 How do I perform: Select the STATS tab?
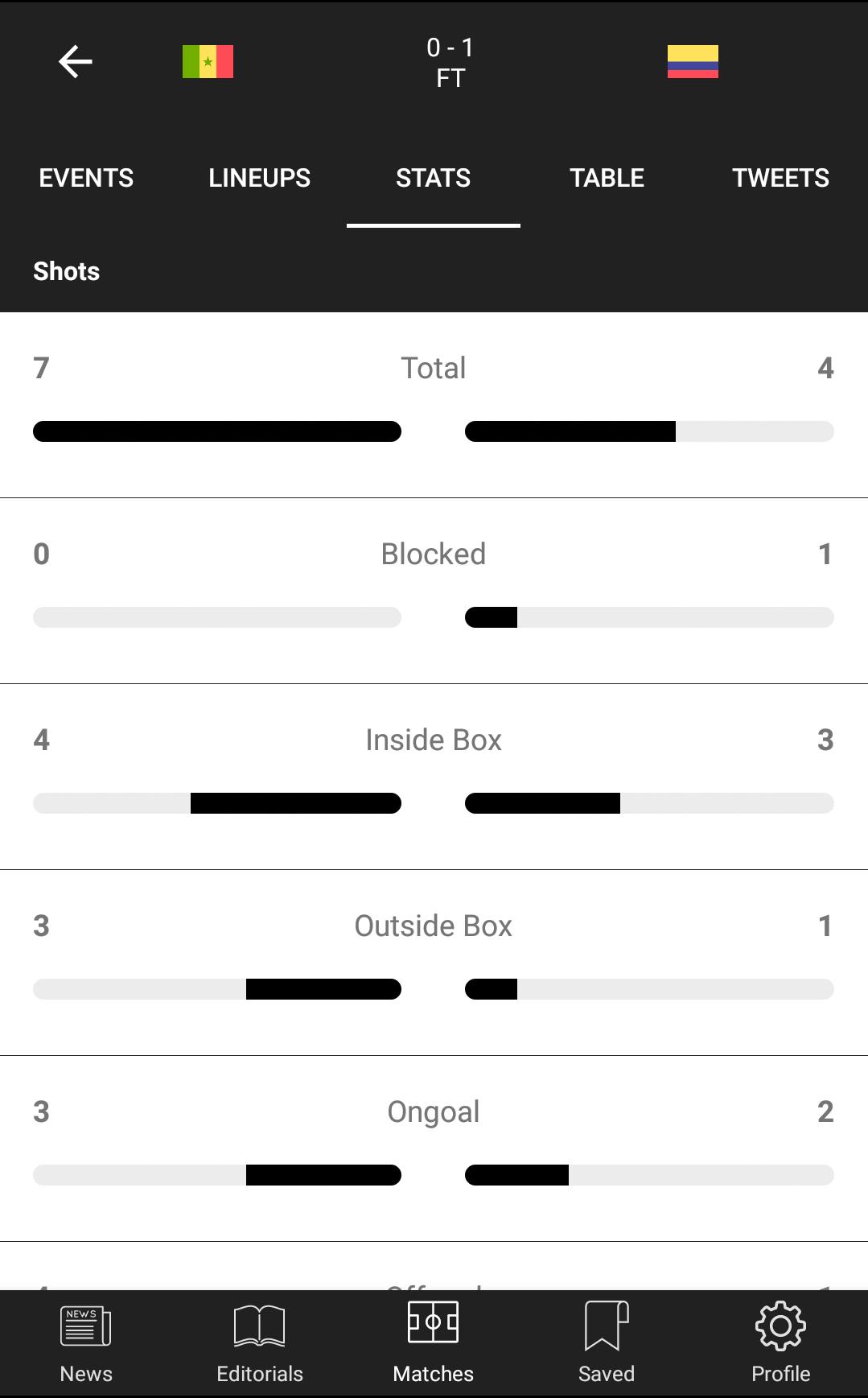pyautogui.click(x=433, y=178)
